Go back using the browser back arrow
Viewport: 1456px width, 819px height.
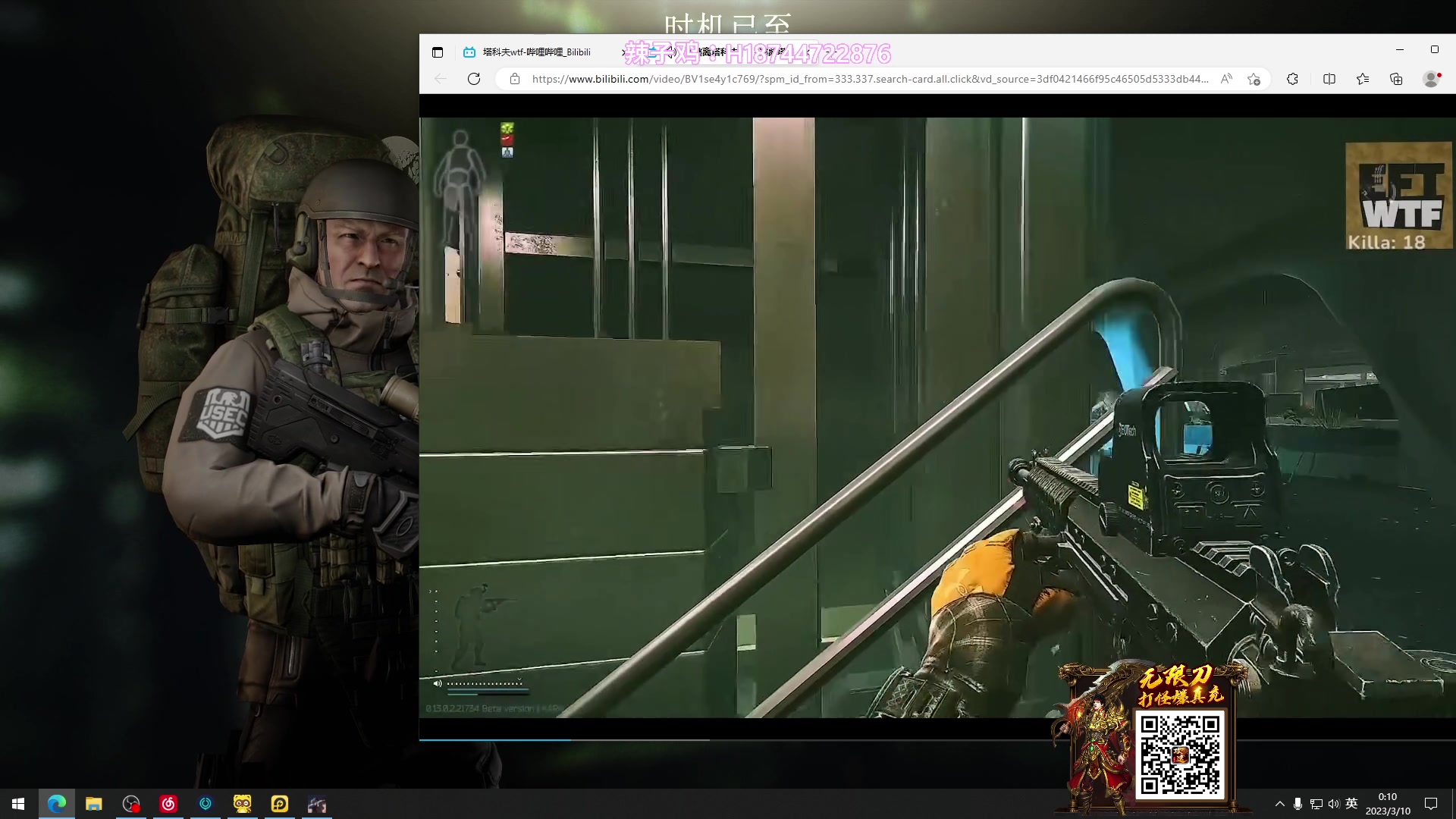(x=441, y=79)
